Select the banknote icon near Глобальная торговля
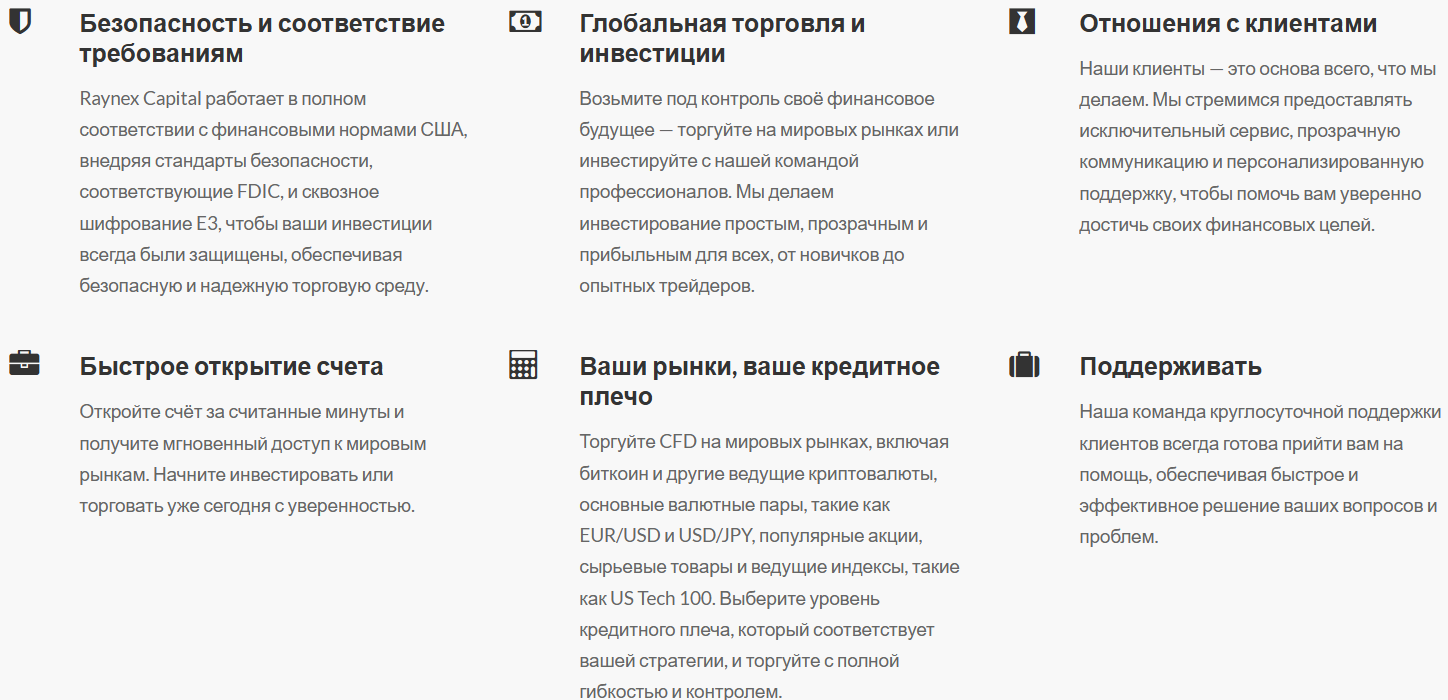 [x=522, y=20]
